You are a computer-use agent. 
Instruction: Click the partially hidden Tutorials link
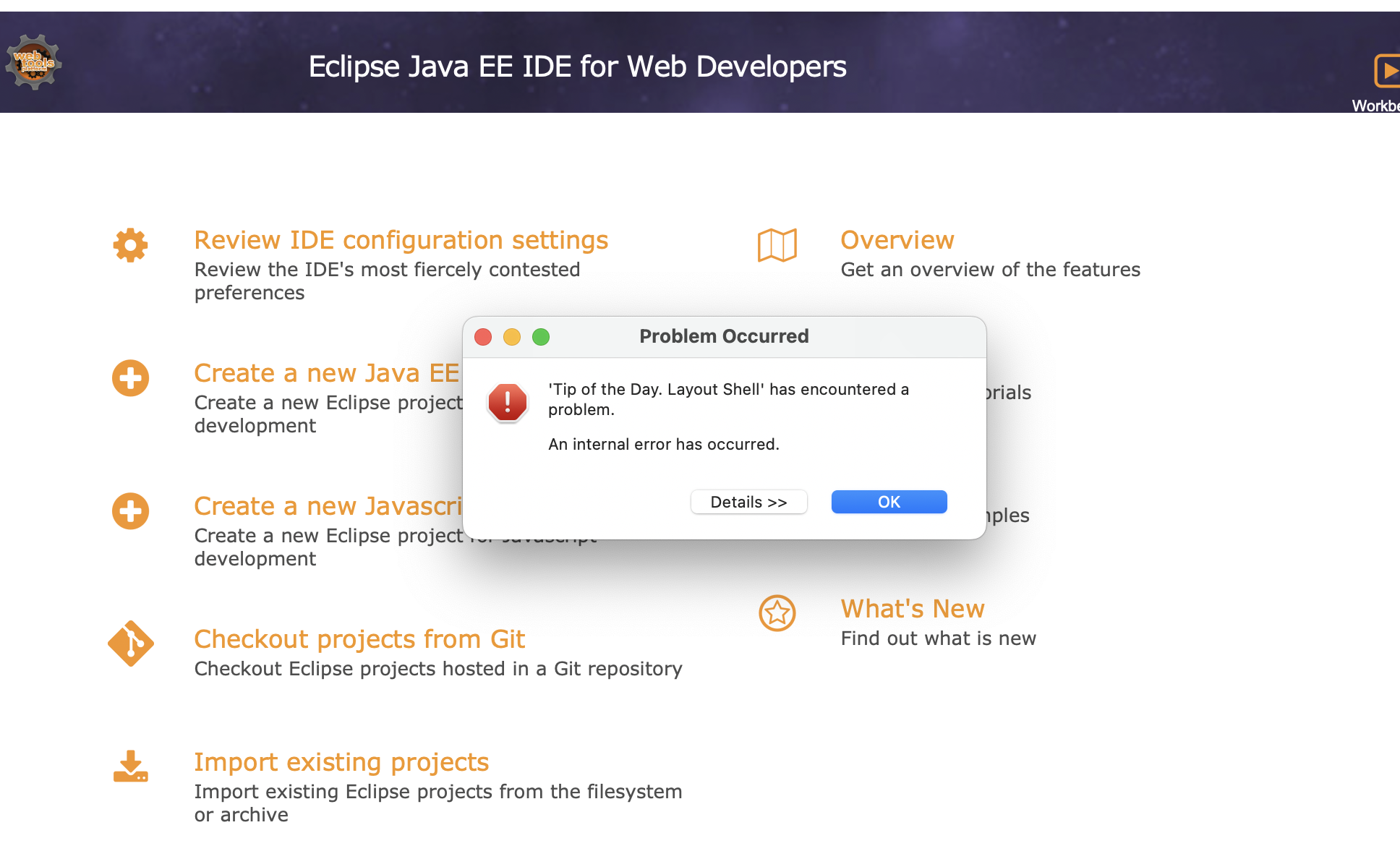1009,393
